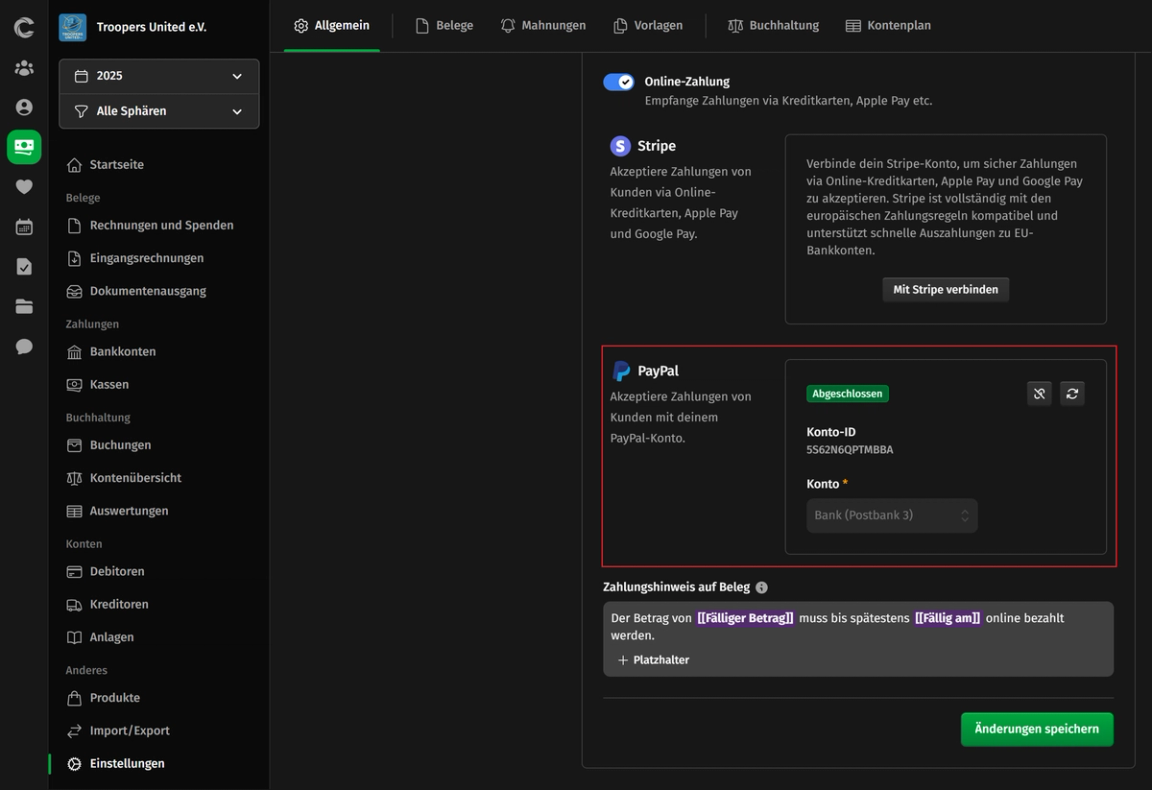Viewport: 1152px width, 790px height.
Task: Add a Platzhalter to the payment note
Action: point(653,660)
